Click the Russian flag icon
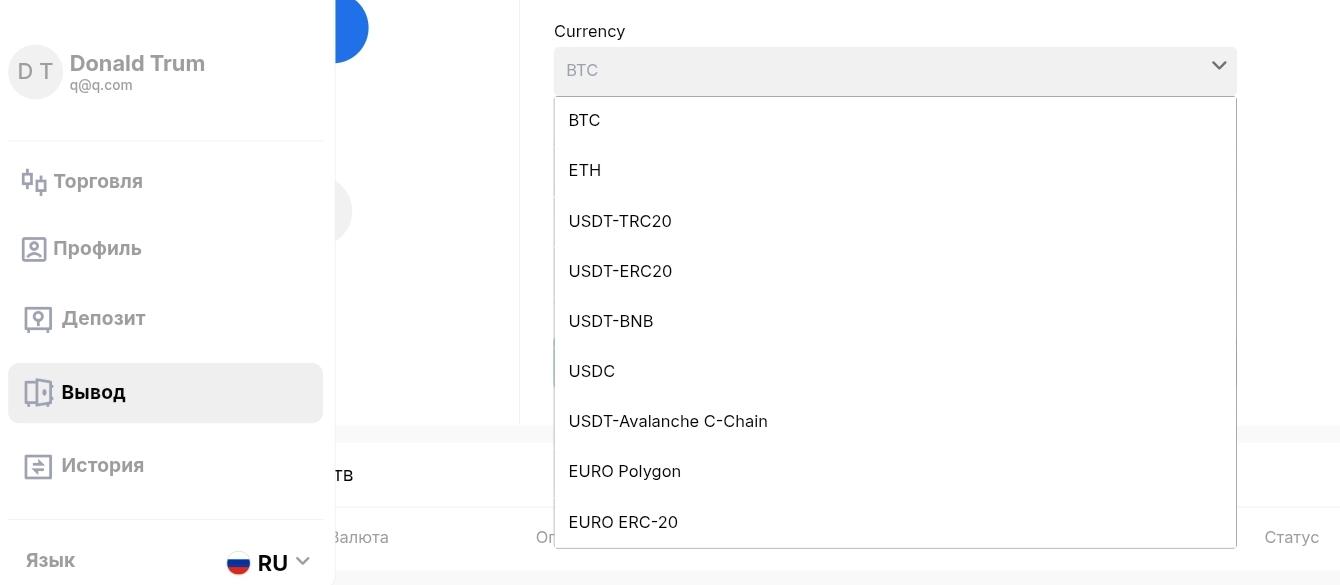This screenshot has width=1340, height=585. click(x=238, y=563)
